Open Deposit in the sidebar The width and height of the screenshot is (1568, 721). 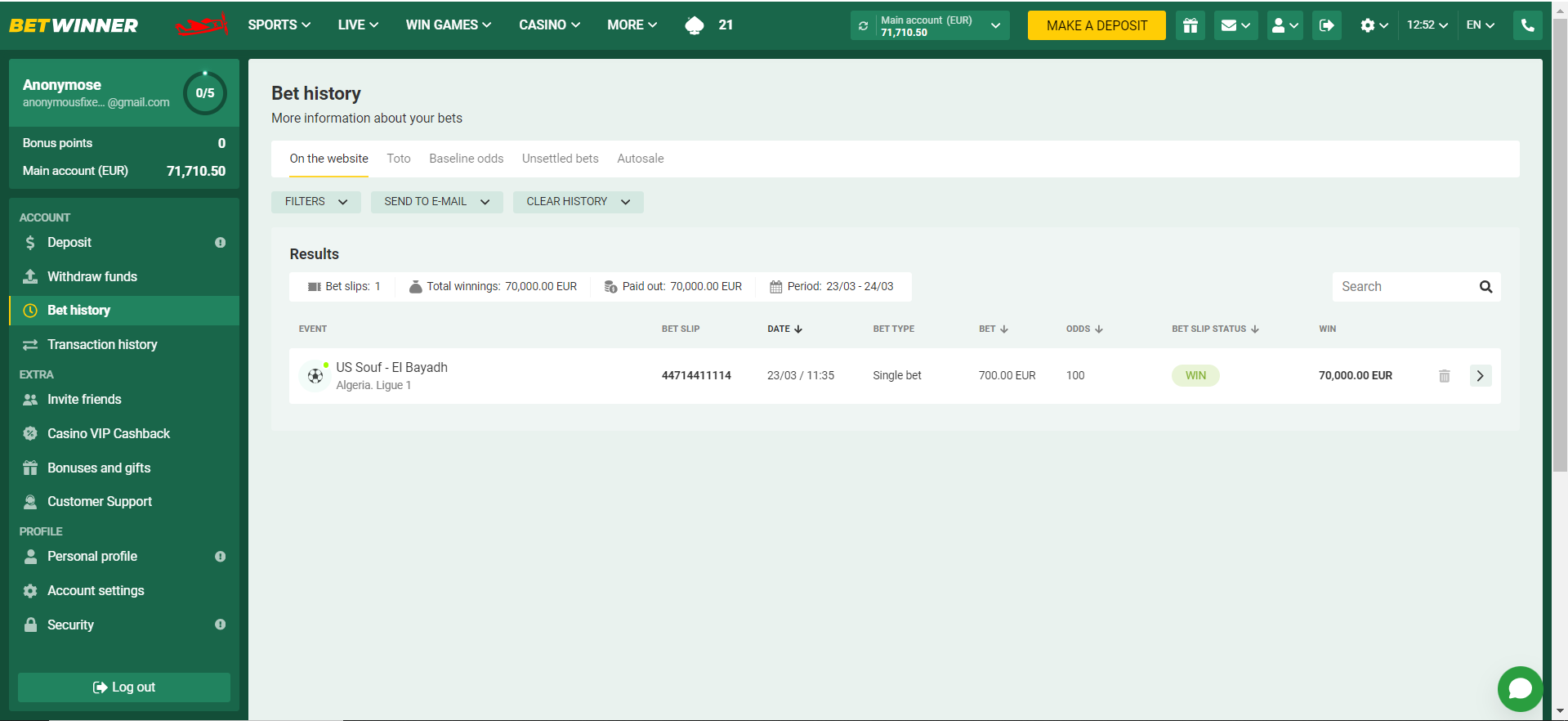tap(124, 243)
